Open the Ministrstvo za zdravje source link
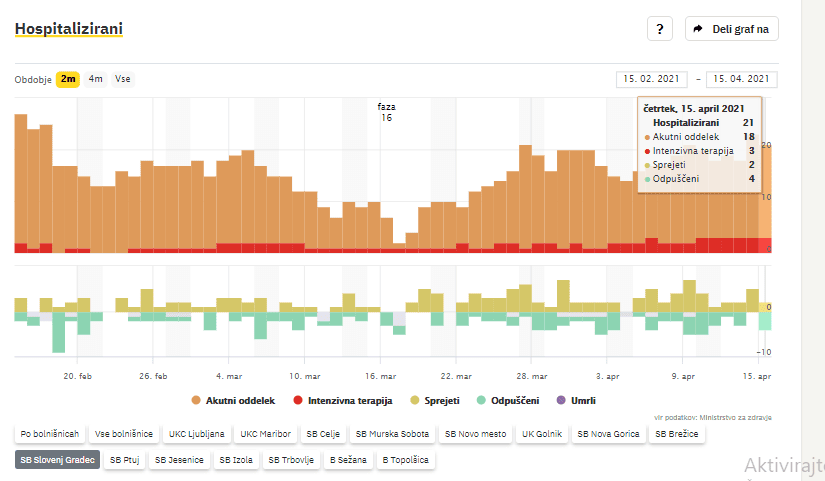Viewport: 825px width, 481px height. coord(736,418)
